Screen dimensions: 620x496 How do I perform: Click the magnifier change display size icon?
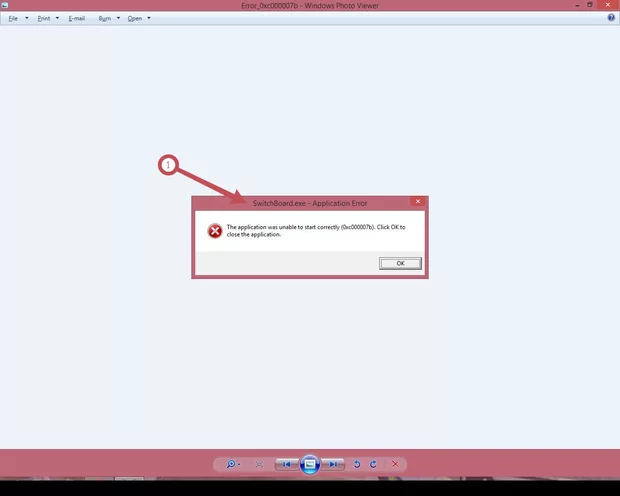tap(231, 464)
